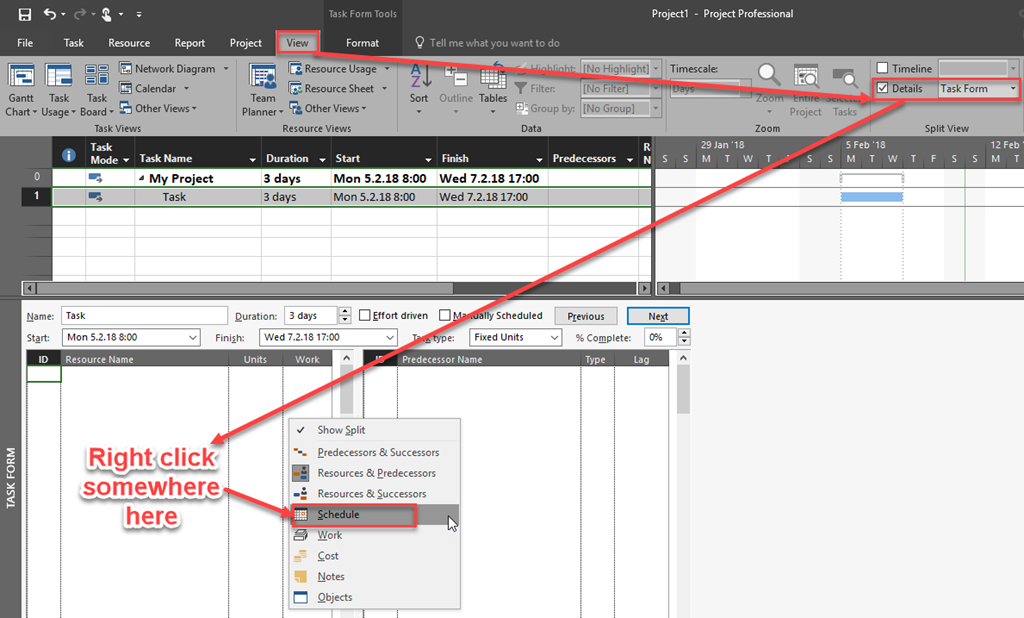Image resolution: width=1024 pixels, height=618 pixels.
Task: Choose Schedule in the context menu
Action: click(x=338, y=515)
